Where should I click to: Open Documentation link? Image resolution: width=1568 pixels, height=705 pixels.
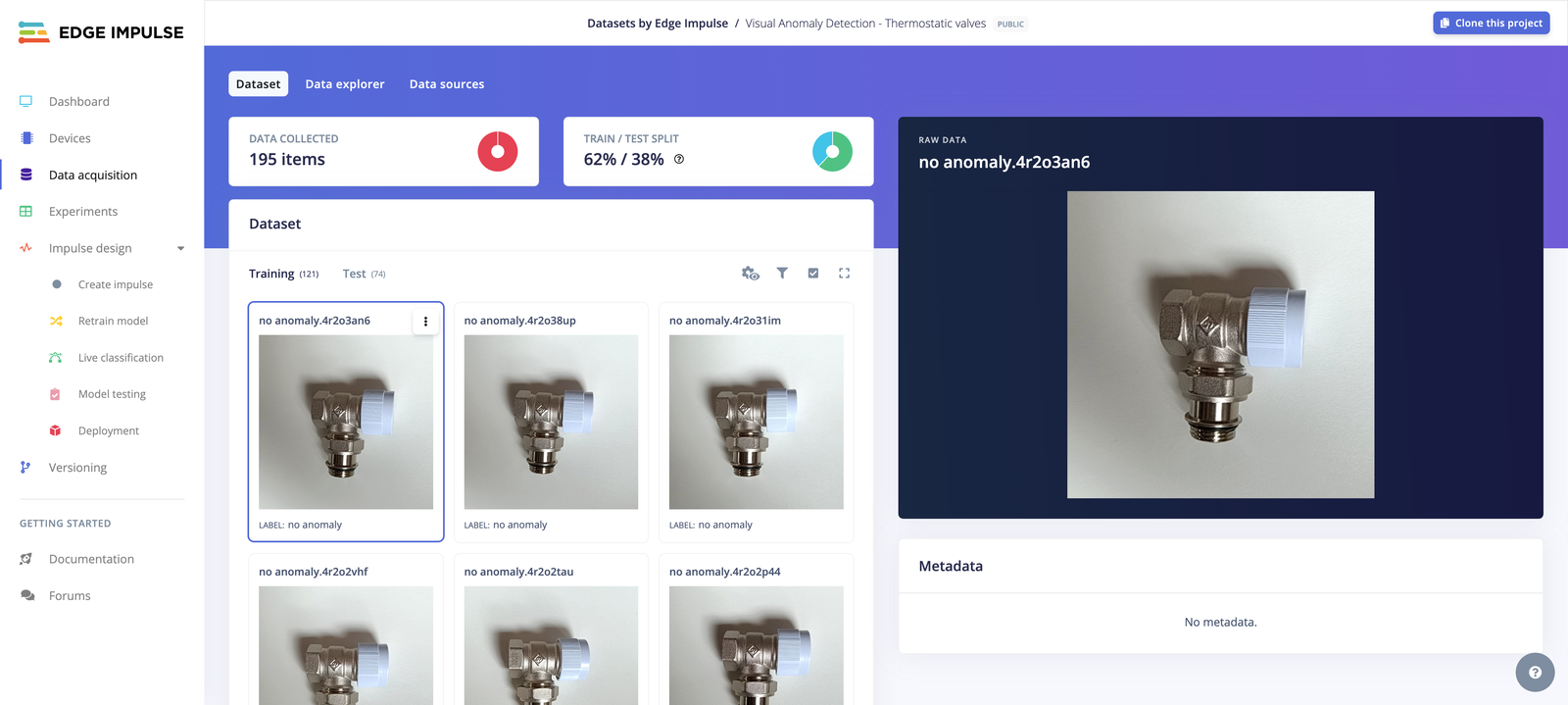coord(91,559)
